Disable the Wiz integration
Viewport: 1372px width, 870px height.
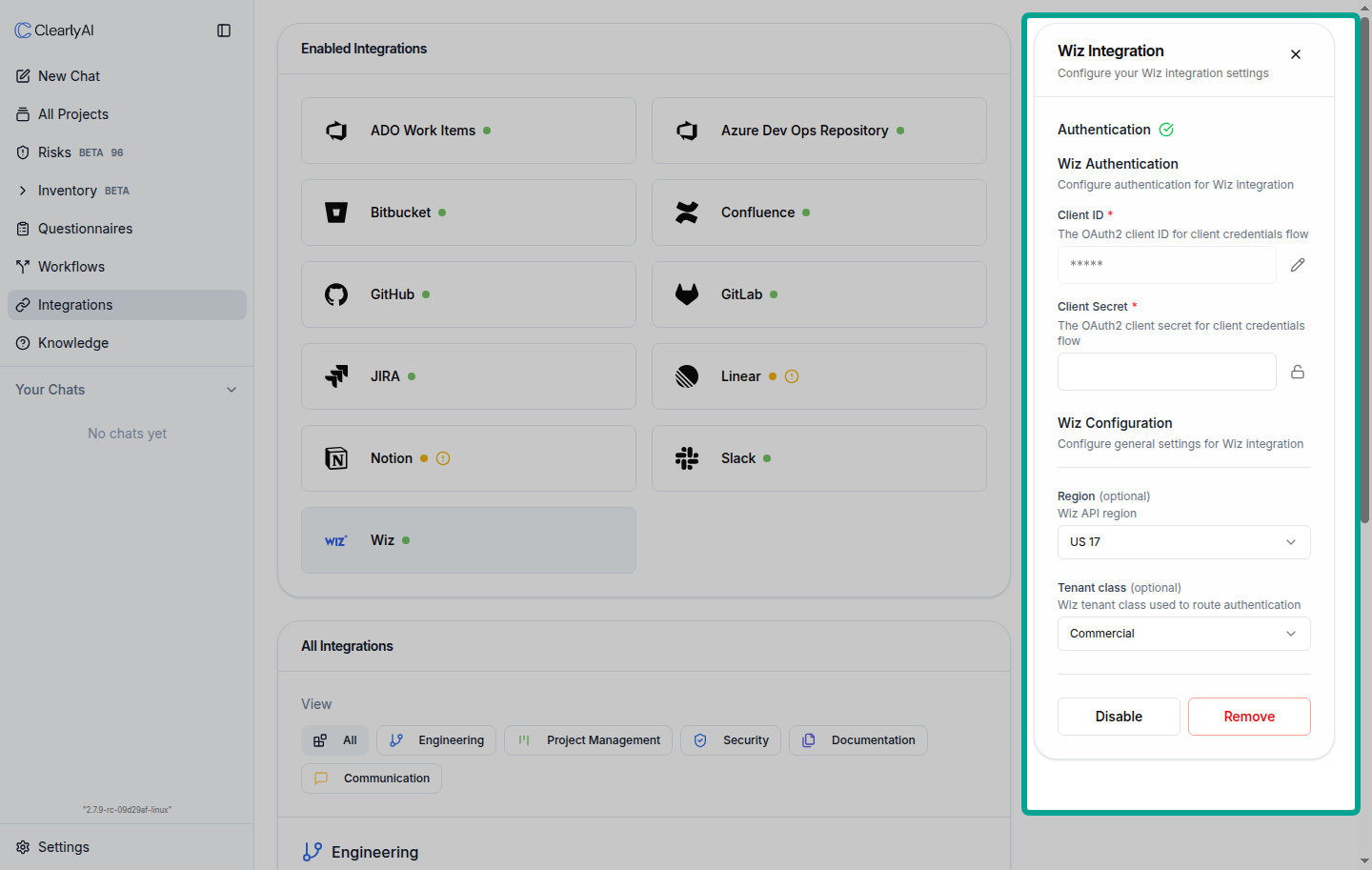[x=1119, y=717]
